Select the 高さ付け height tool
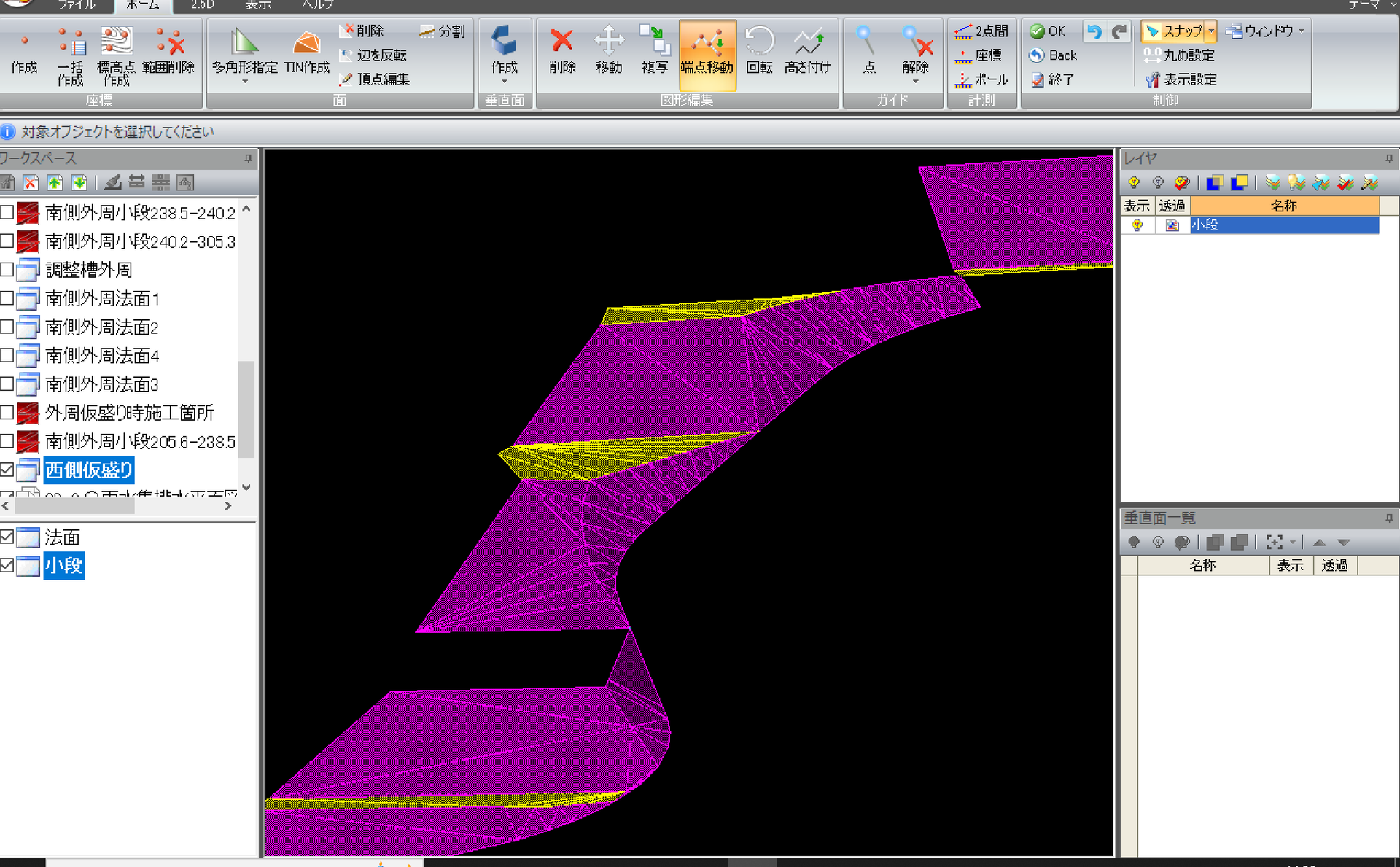 807,51
